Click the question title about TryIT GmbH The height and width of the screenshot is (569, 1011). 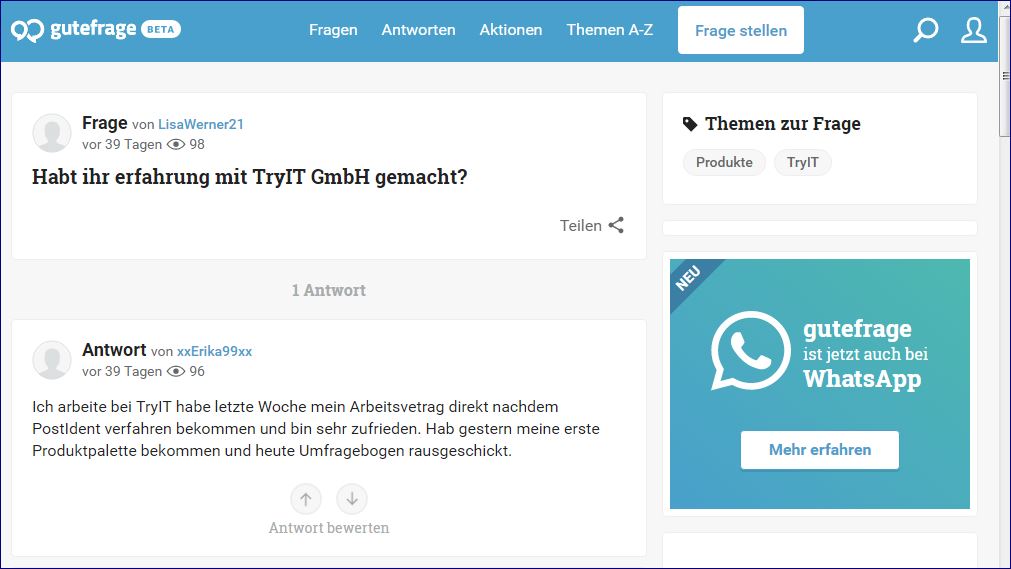[250, 177]
